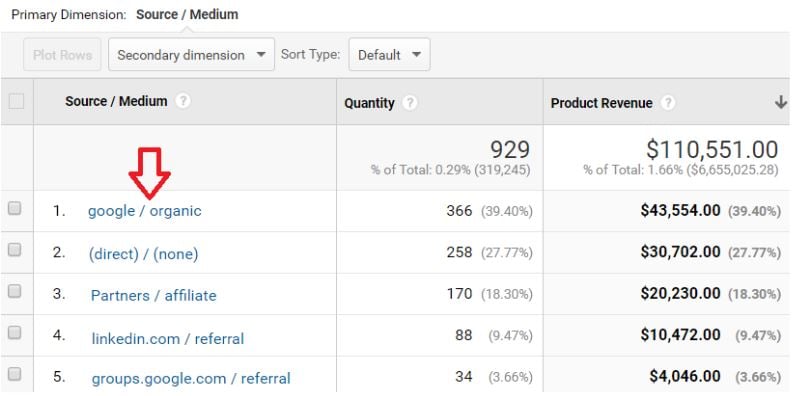Tick the groups.google.com / referral checkbox

click(15, 374)
